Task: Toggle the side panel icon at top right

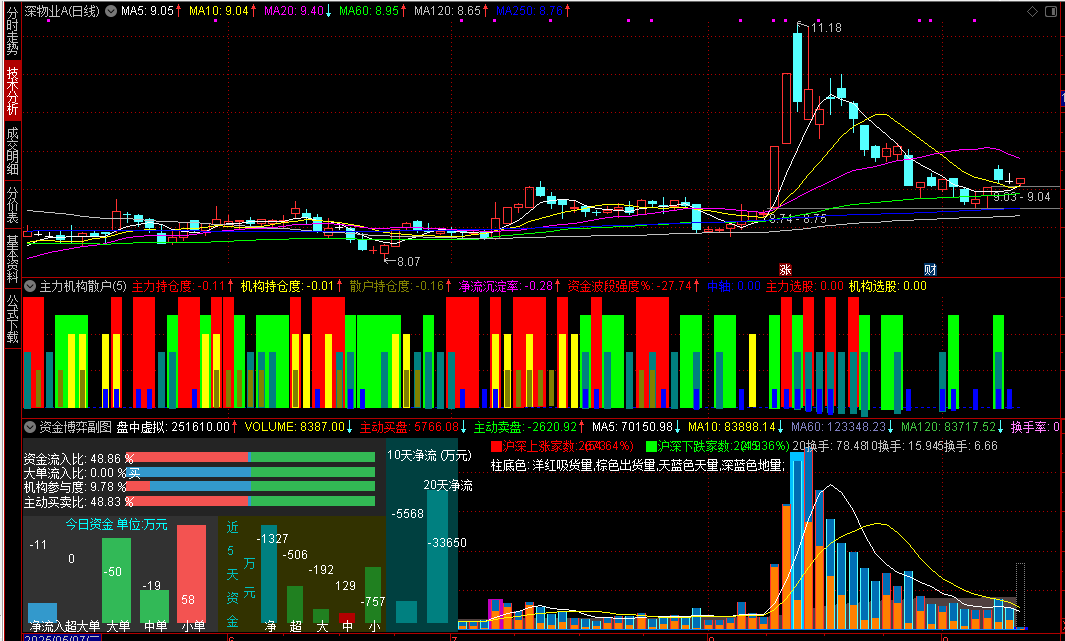Action: [x=1049, y=11]
